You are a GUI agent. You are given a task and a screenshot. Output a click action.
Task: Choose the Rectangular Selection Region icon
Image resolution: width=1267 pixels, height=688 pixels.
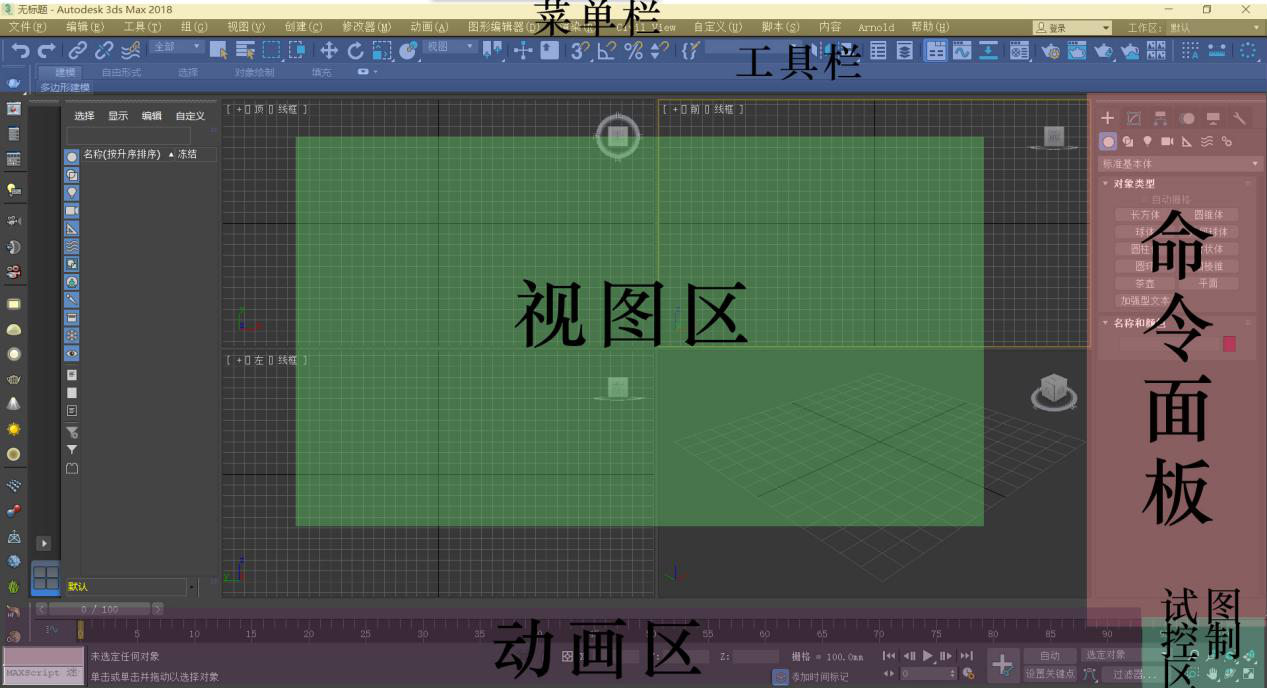point(271,50)
